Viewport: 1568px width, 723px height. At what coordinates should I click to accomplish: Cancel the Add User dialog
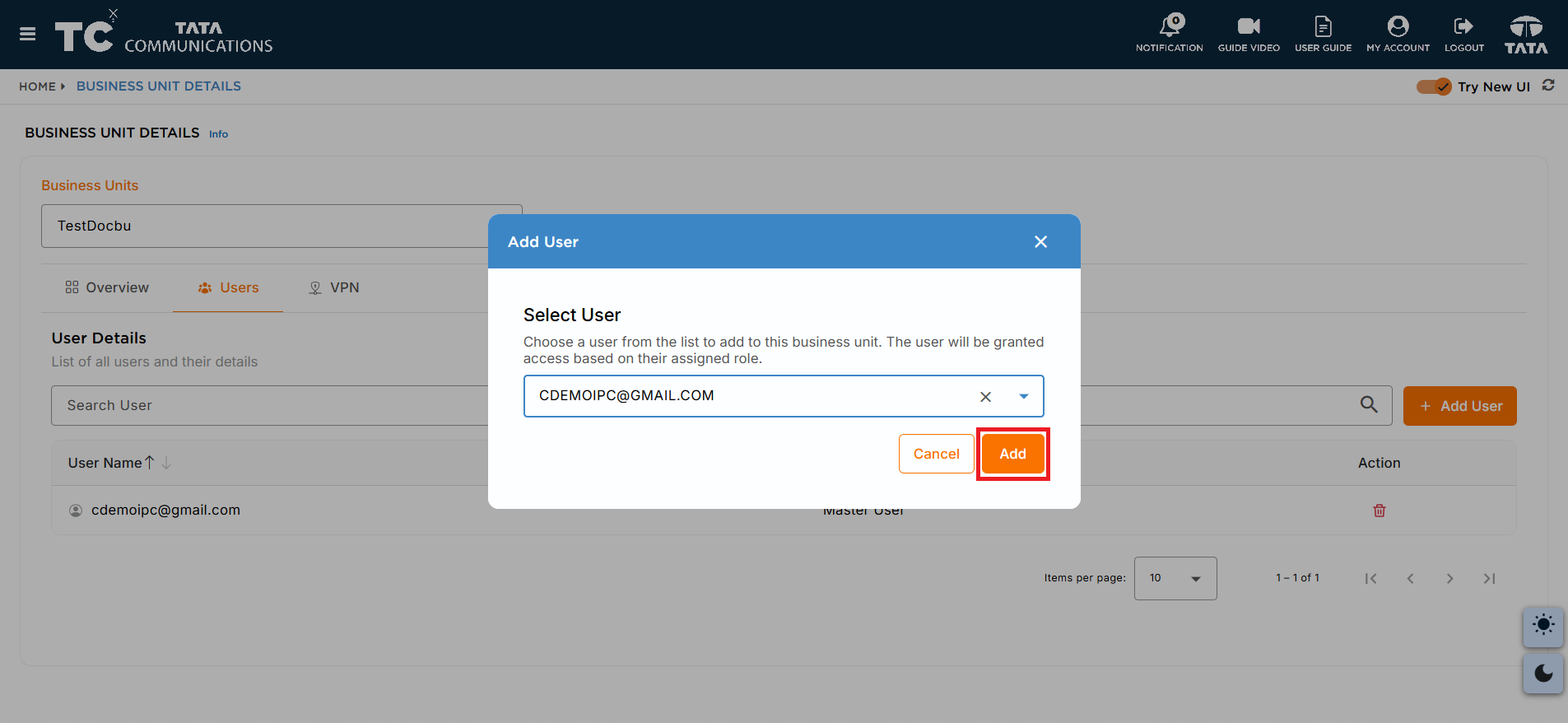coord(936,454)
